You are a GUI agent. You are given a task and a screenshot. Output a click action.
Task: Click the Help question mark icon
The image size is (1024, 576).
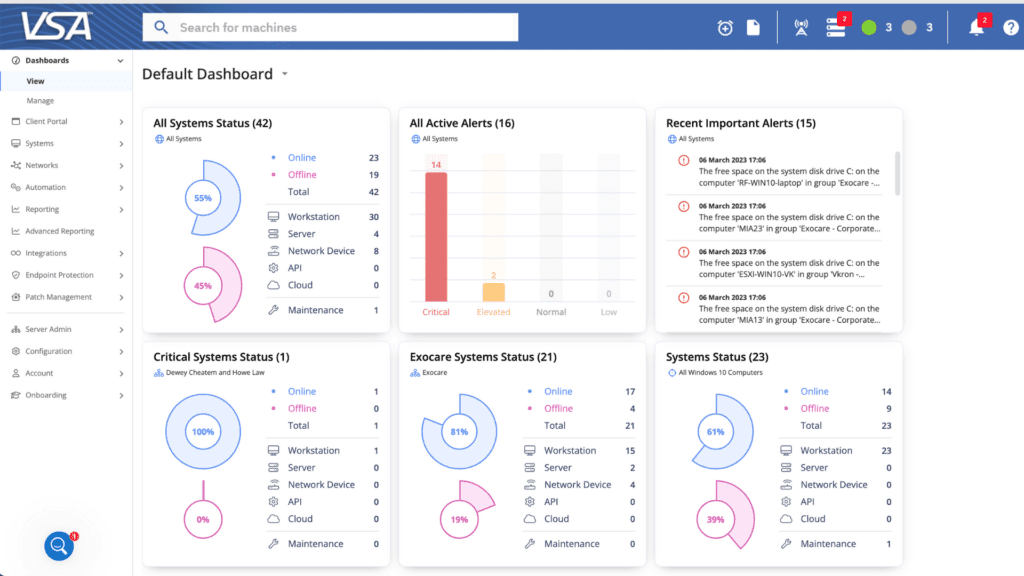coord(1010,27)
